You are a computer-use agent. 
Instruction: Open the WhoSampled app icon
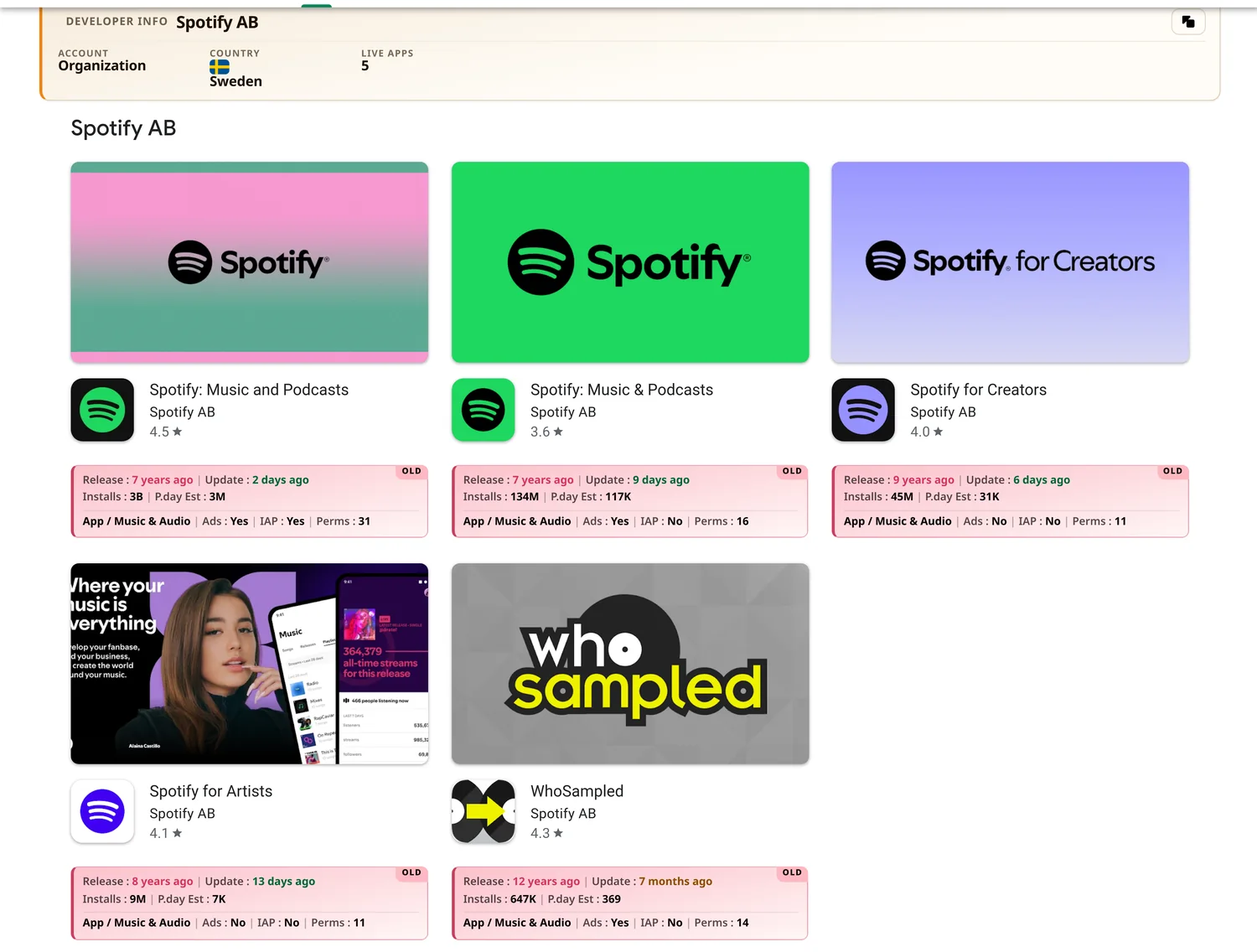pos(484,811)
